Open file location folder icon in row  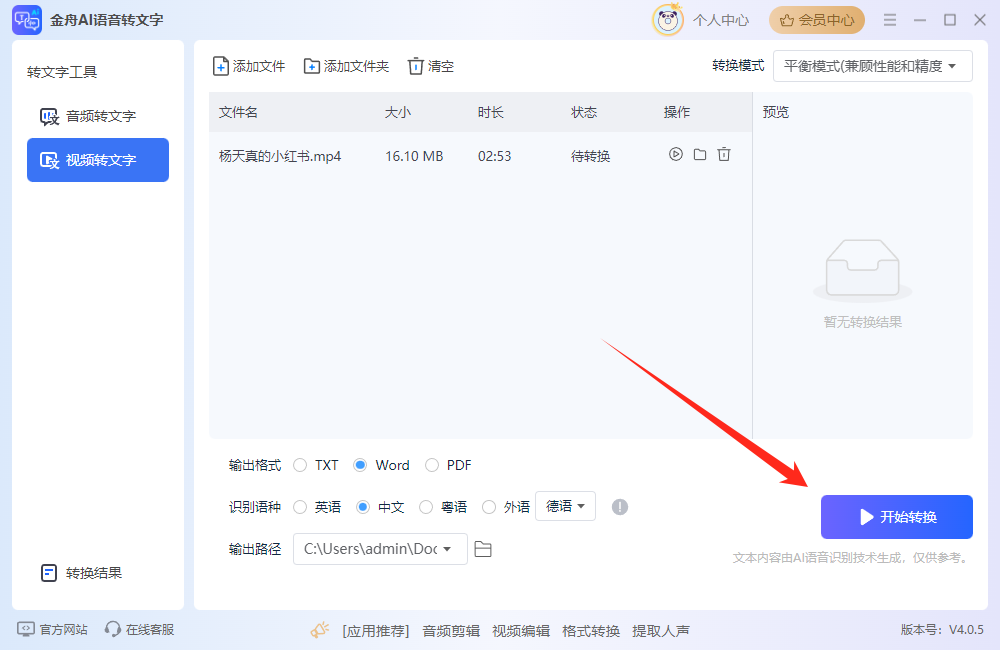700,155
